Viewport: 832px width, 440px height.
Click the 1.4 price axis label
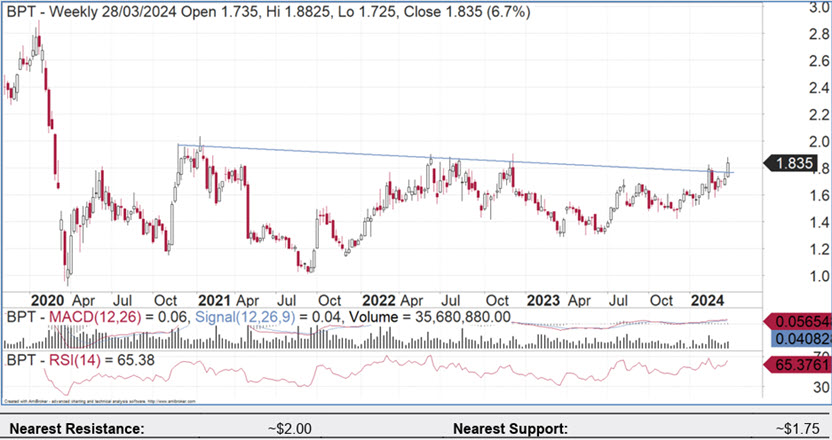point(819,222)
